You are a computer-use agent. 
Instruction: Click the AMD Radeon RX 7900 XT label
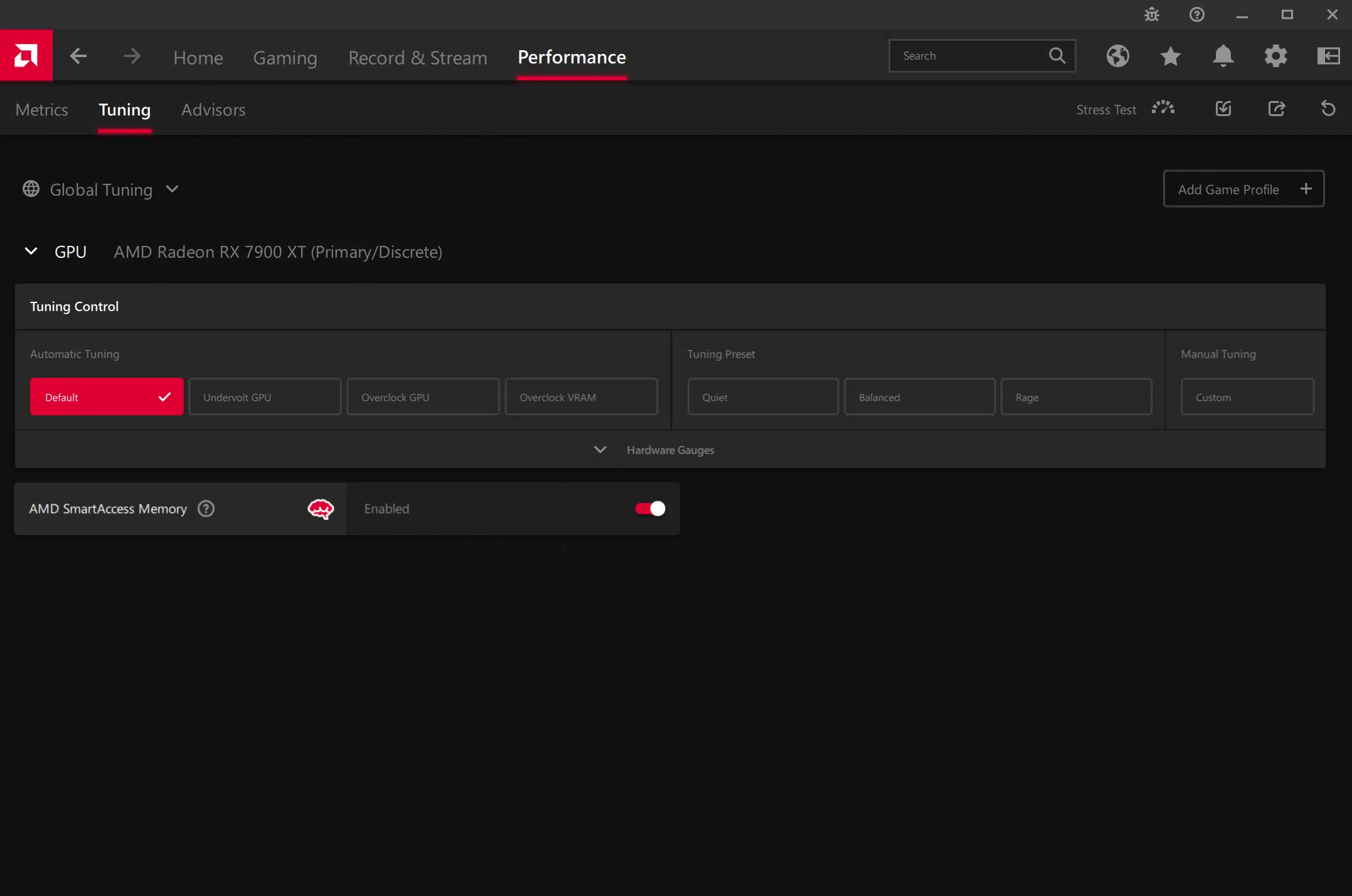278,252
